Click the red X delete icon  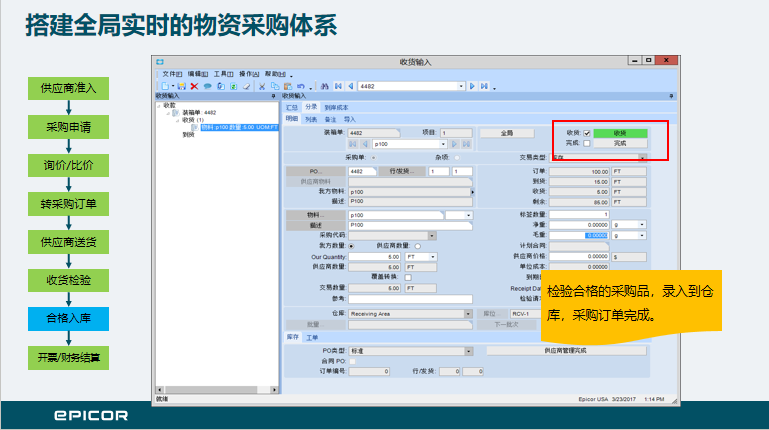pos(194,86)
